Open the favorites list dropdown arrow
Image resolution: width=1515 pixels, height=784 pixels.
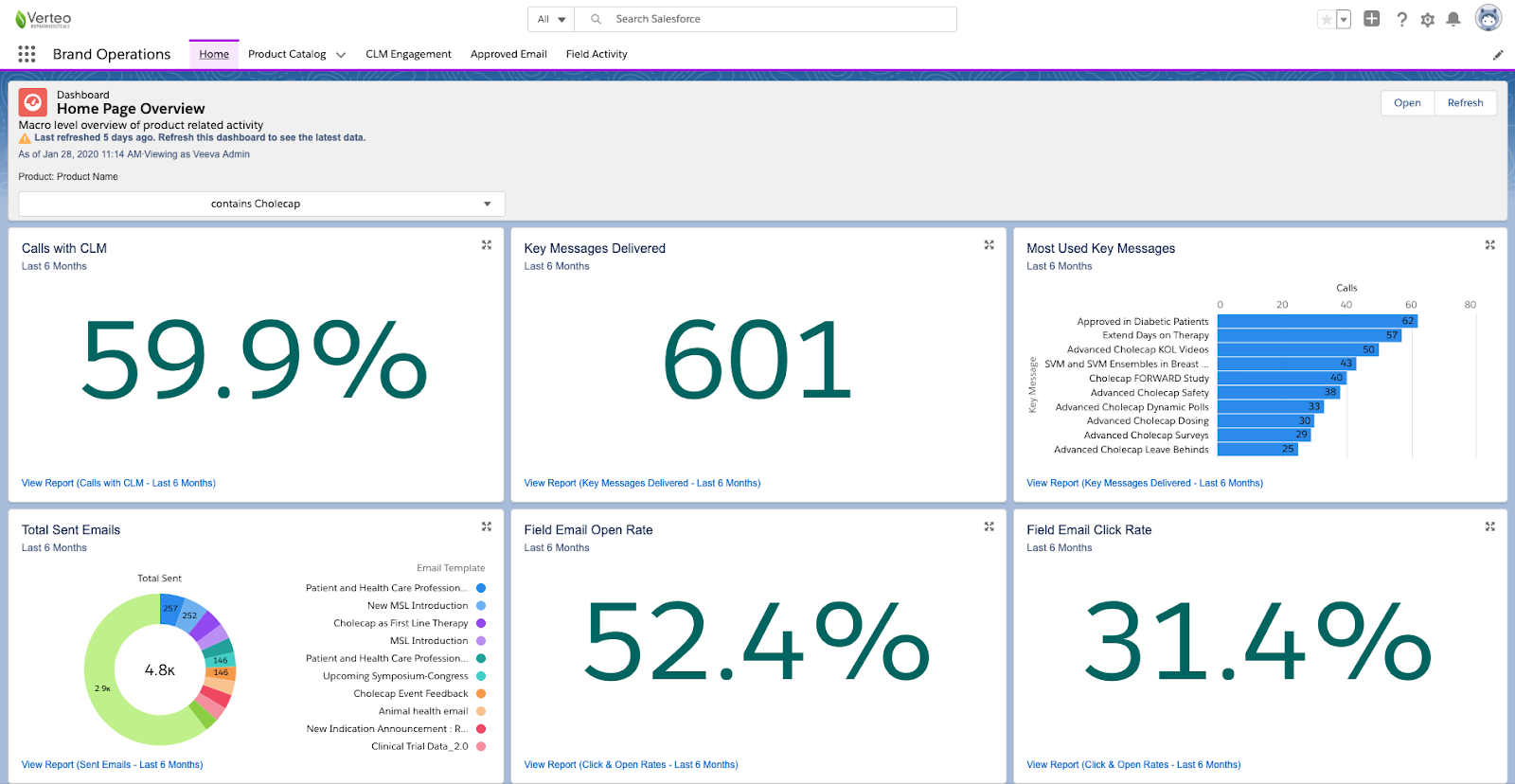point(1344,20)
